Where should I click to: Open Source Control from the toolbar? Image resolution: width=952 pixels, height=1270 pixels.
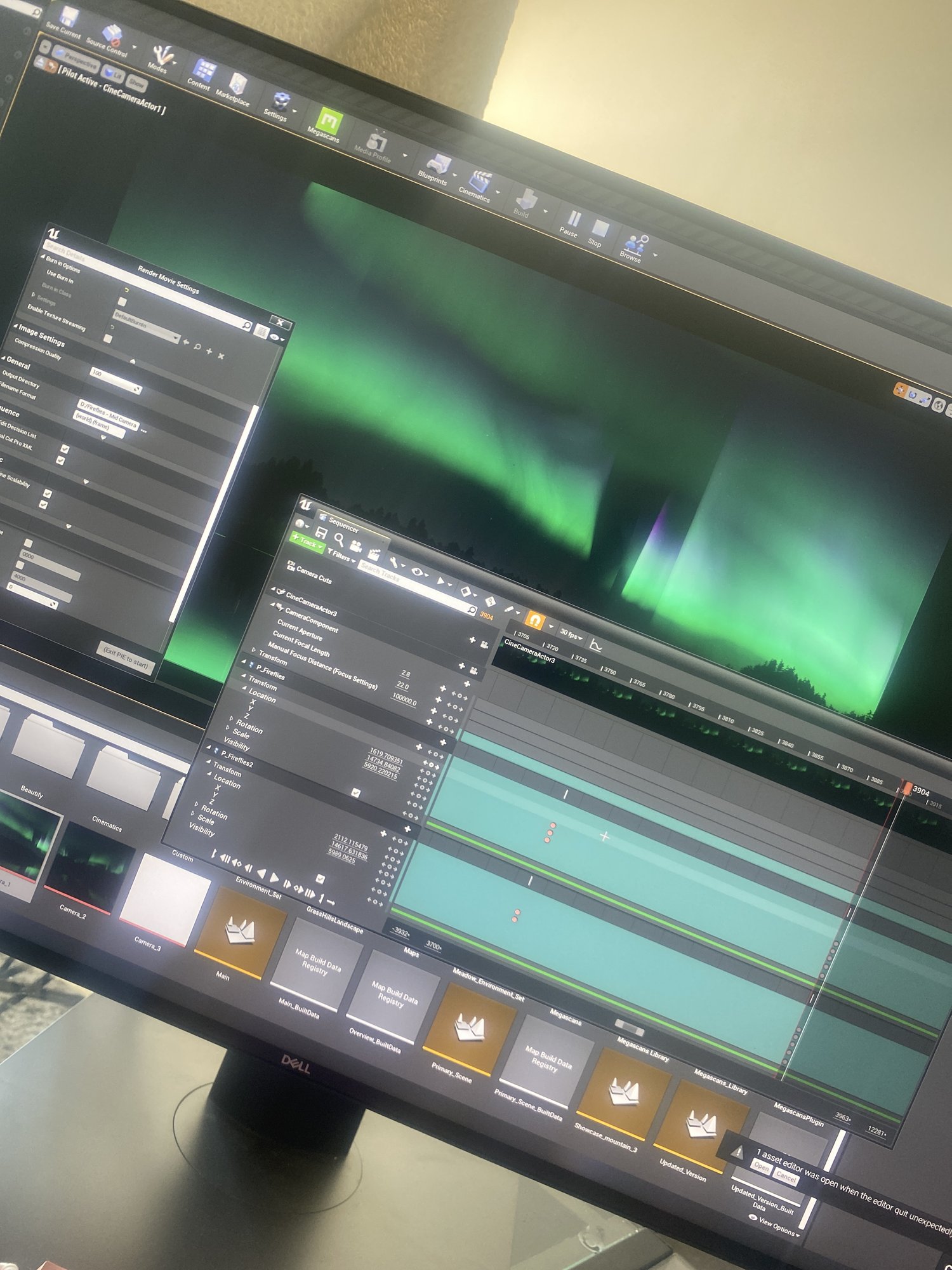click(113, 34)
